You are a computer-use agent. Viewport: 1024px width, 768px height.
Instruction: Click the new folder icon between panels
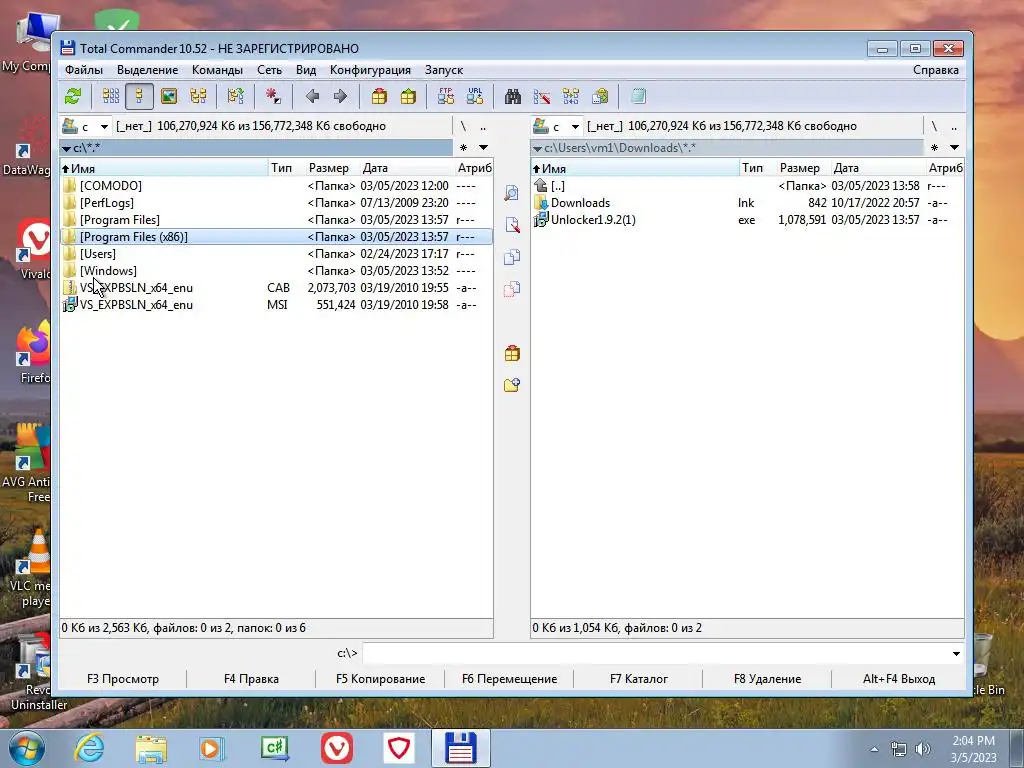[x=512, y=385]
